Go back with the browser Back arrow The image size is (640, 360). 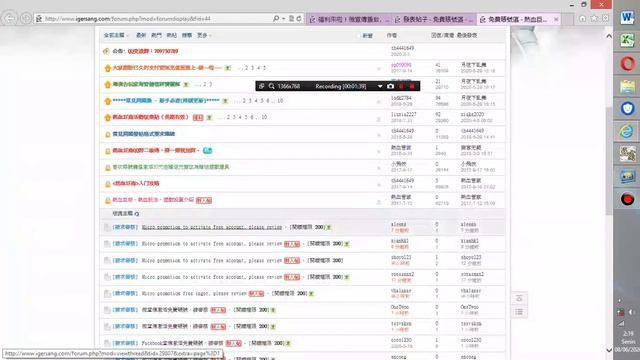click(x=9, y=18)
